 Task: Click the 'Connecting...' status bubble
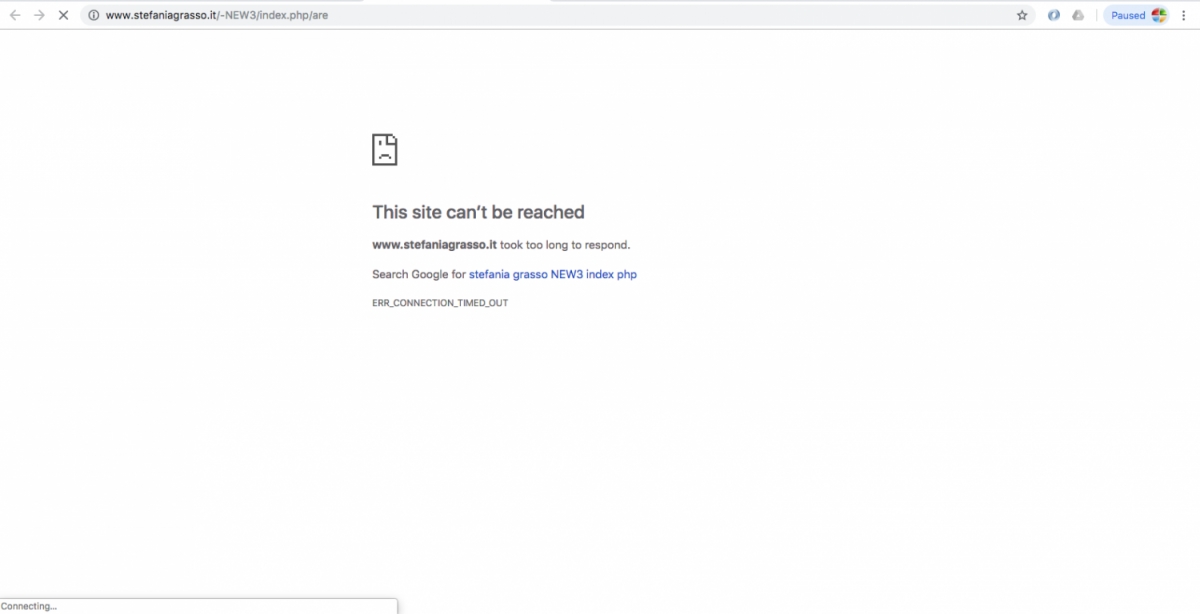point(30,606)
